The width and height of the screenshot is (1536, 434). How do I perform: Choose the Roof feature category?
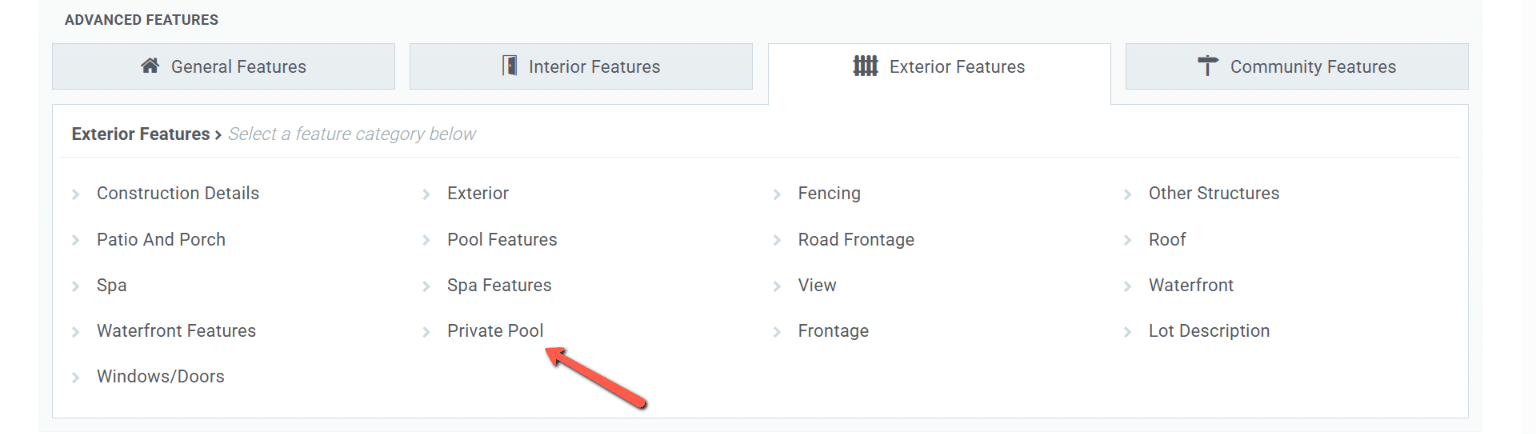click(x=1167, y=239)
